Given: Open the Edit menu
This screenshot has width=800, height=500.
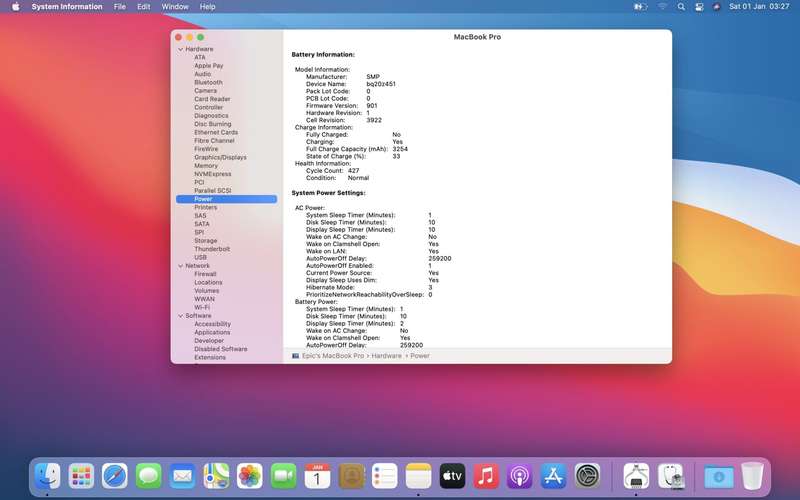Looking at the screenshot, I should pyautogui.click(x=144, y=7).
